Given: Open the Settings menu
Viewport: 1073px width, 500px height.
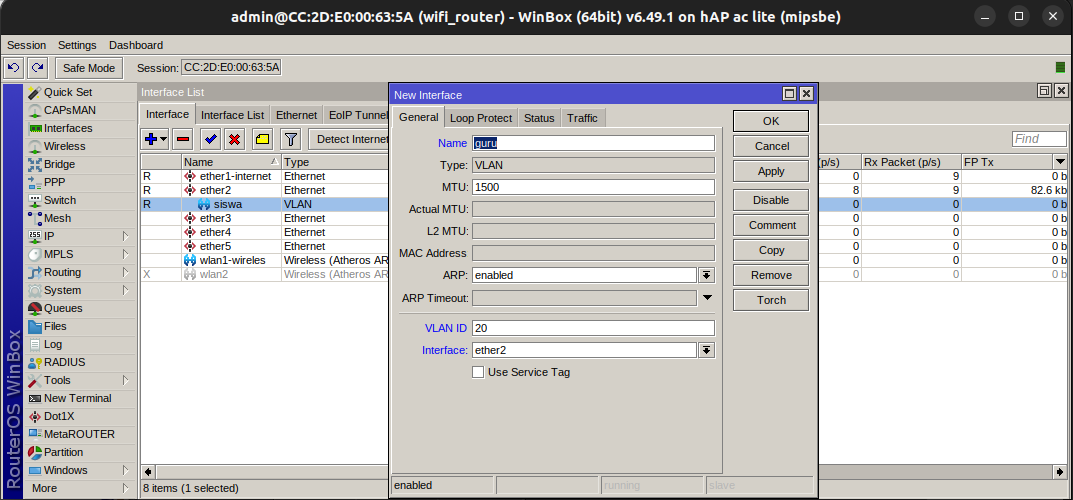Looking at the screenshot, I should click(x=77, y=45).
